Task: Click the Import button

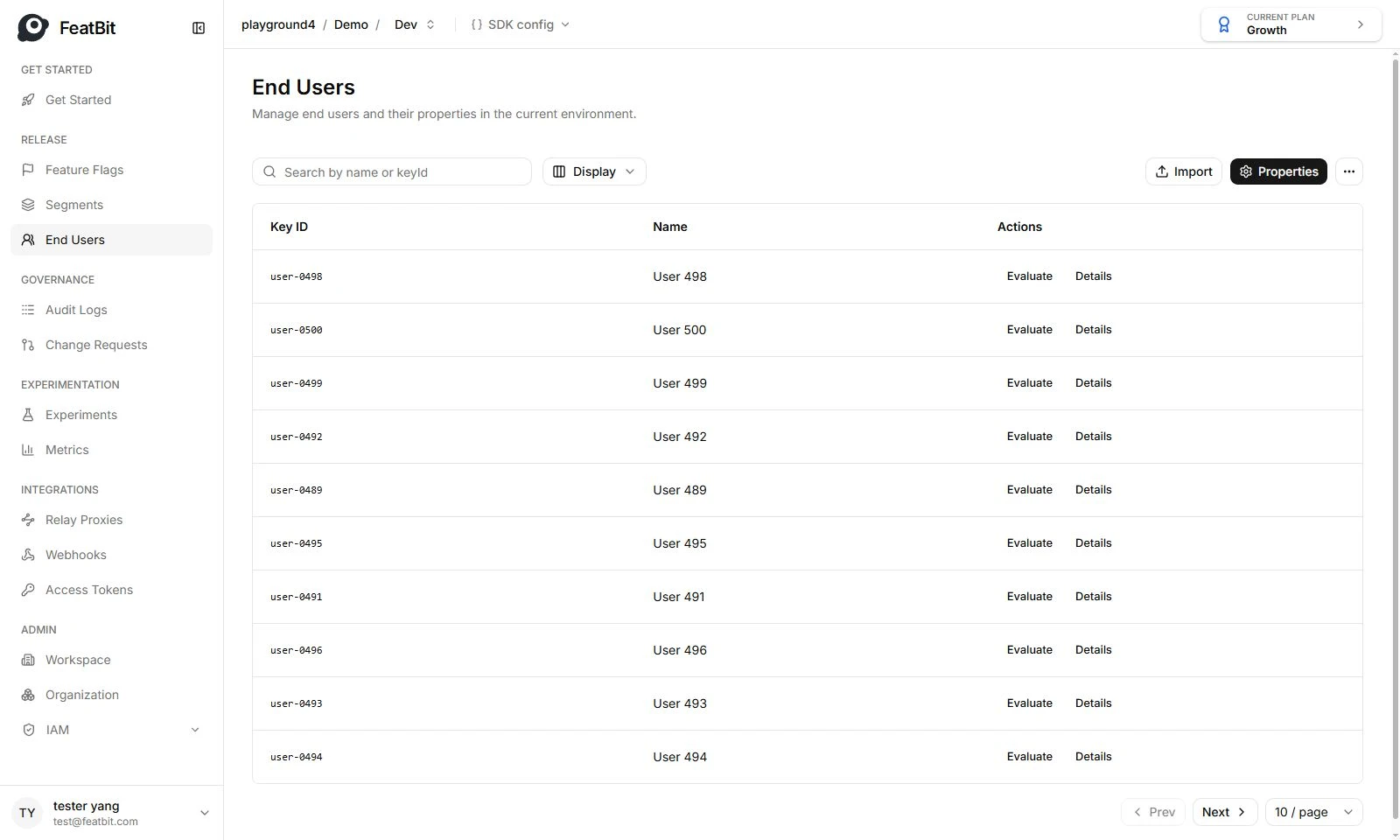Action: click(1183, 171)
